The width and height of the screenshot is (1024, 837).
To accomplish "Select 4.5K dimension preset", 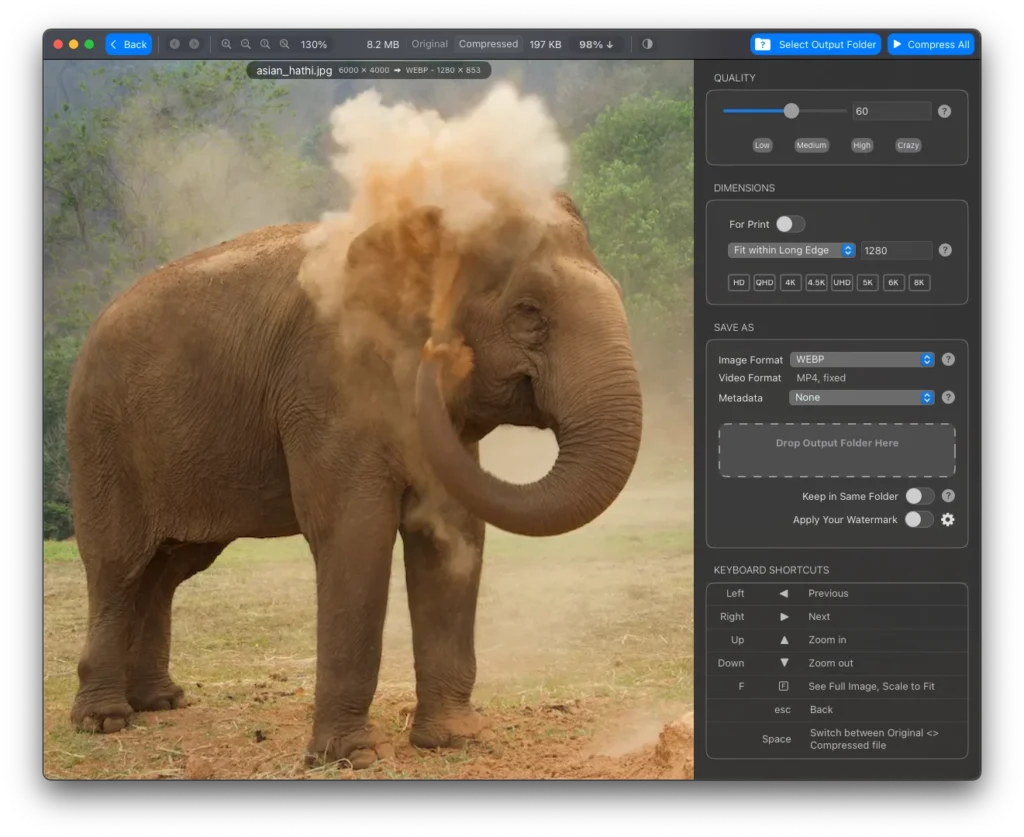I will click(816, 283).
